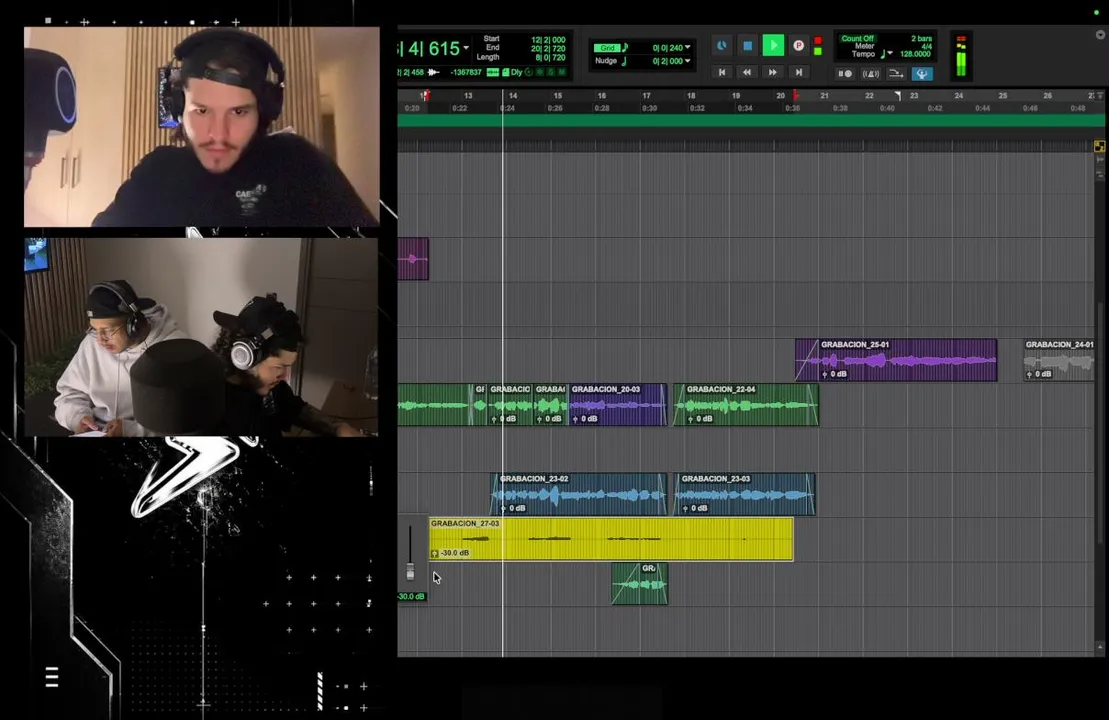Select the GRABACION_20-03 clip
Image resolution: width=1109 pixels, height=720 pixels.
coord(617,405)
